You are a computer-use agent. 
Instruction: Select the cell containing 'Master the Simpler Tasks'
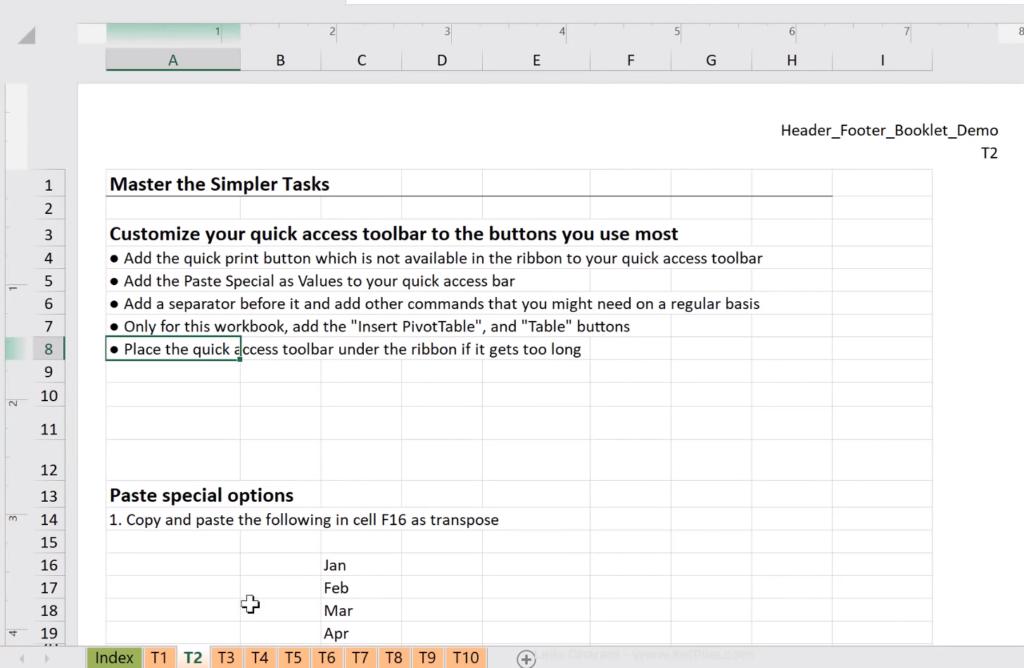click(x=172, y=184)
